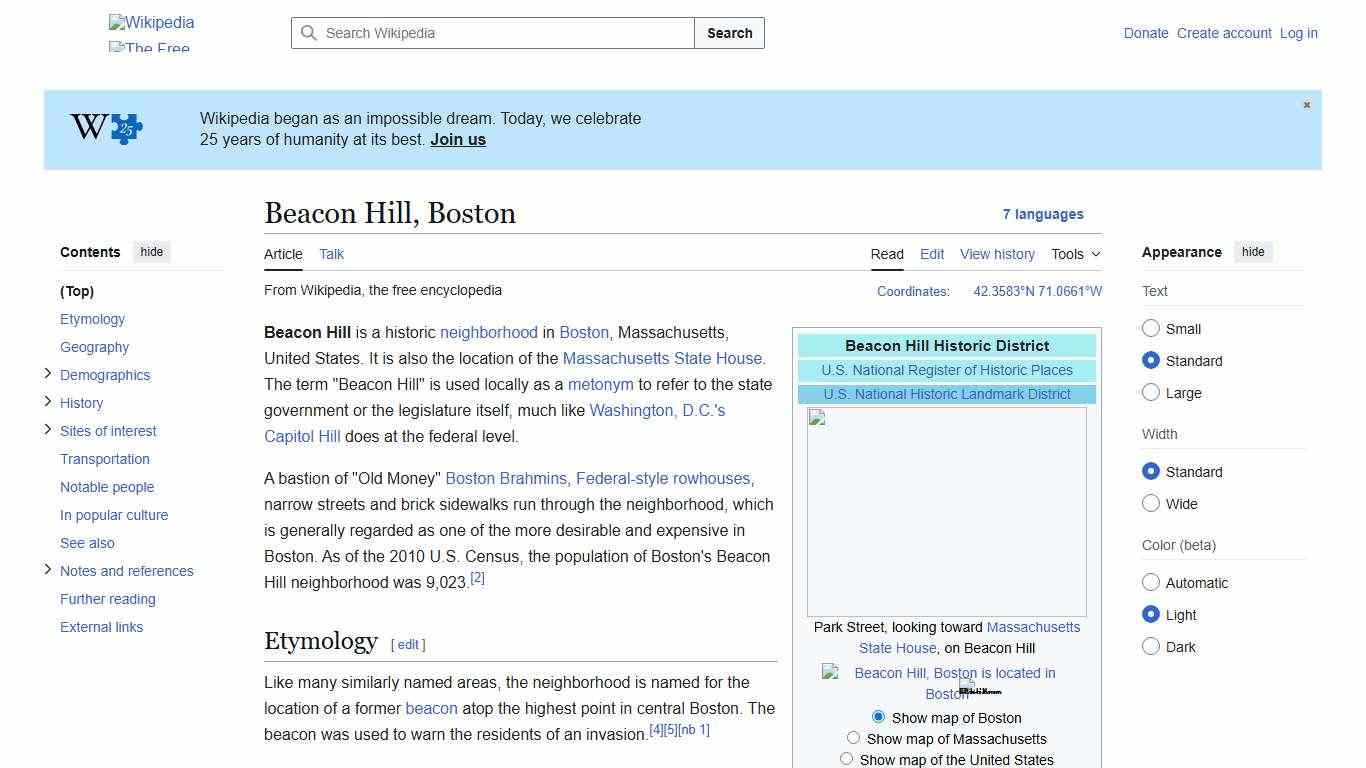Select Wide page width
The height and width of the screenshot is (768, 1366).
(x=1151, y=504)
